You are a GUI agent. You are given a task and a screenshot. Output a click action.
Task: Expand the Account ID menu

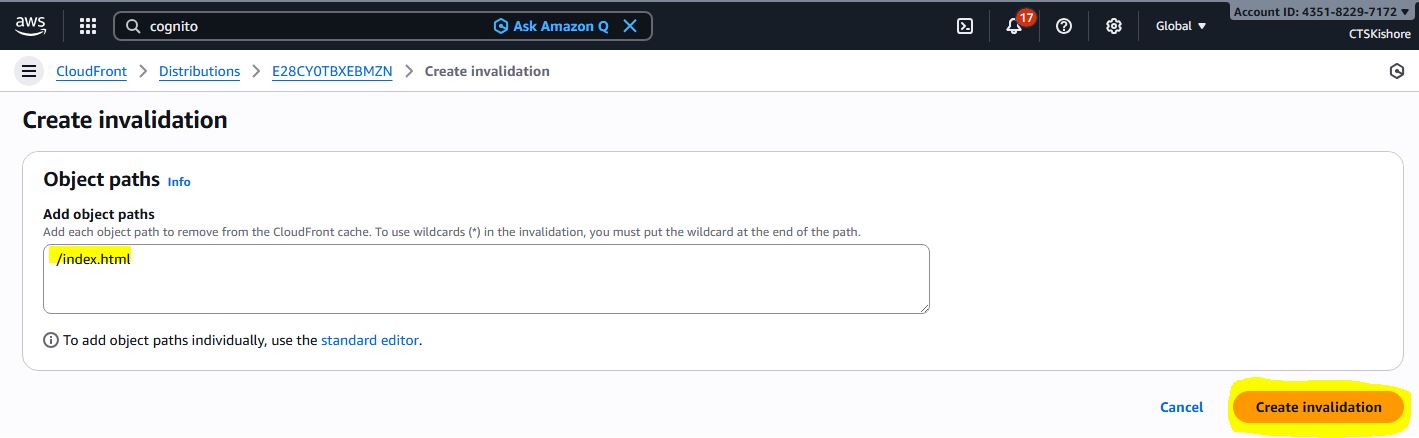pos(1322,12)
